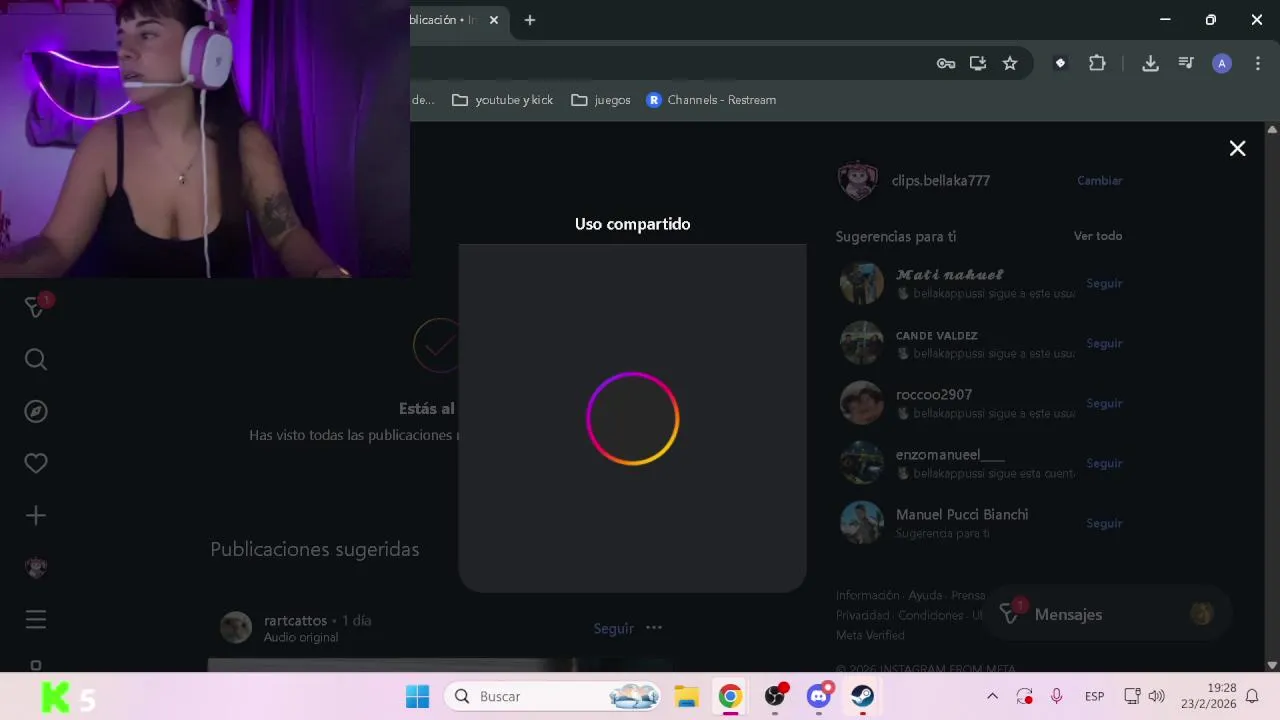Click the install app icon in address bar
Image resolution: width=1280 pixels, height=720 pixels.
tap(978, 63)
